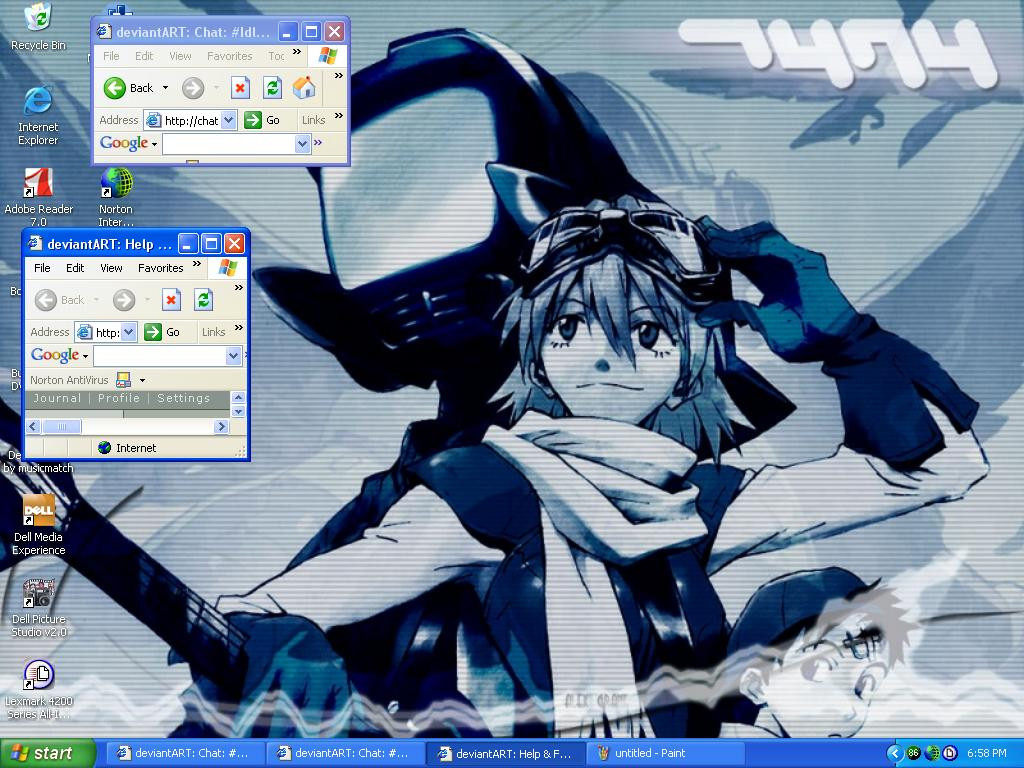The height and width of the screenshot is (768, 1024).
Task: Click the Settings link in Help window
Action: (x=184, y=398)
